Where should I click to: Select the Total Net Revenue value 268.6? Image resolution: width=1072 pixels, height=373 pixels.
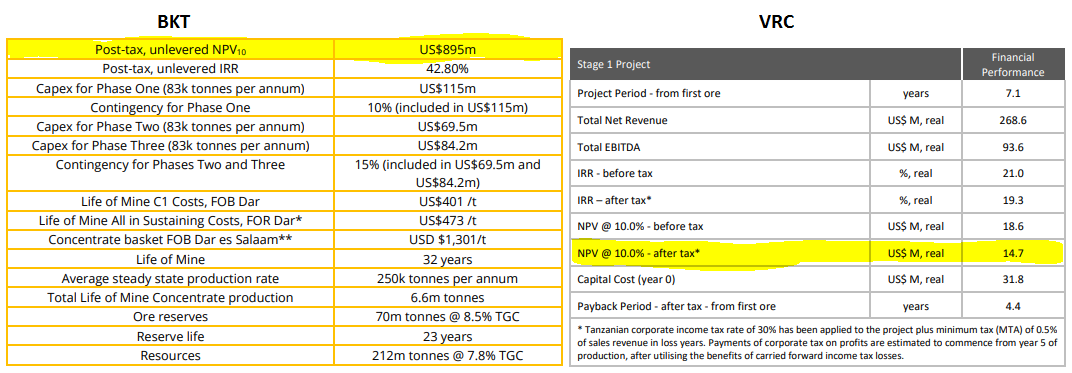pos(1013,120)
